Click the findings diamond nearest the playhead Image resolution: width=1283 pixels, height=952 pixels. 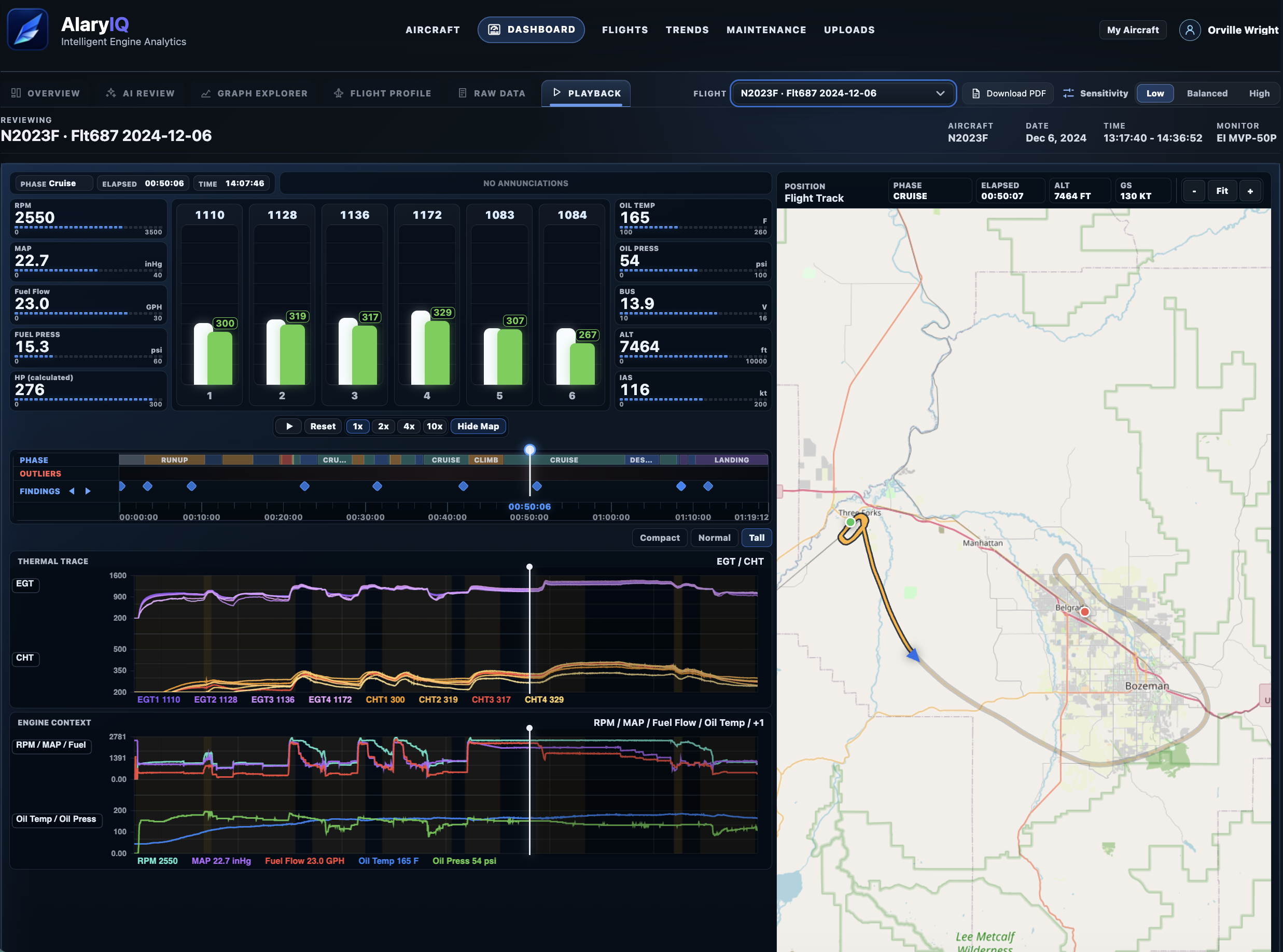pyautogui.click(x=537, y=486)
